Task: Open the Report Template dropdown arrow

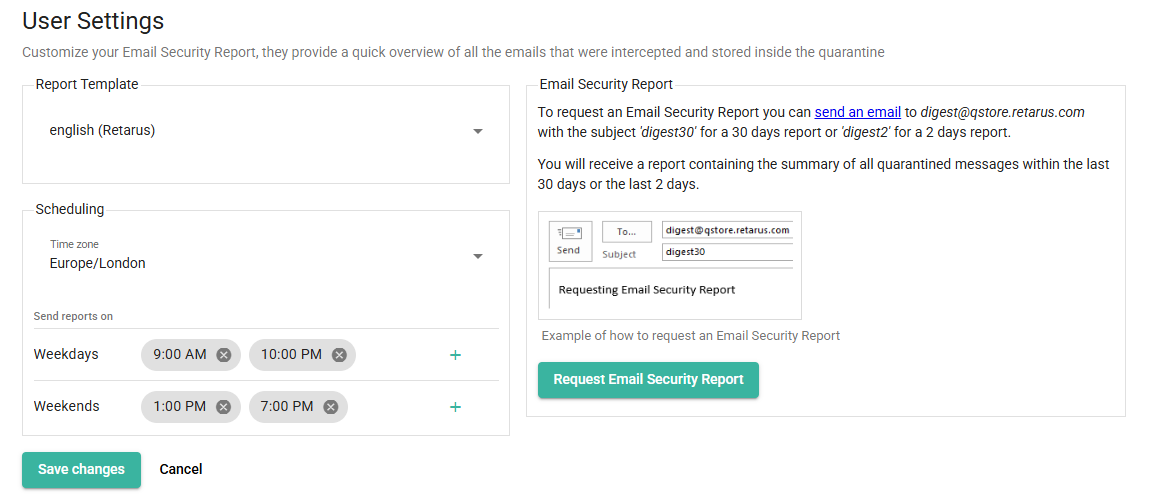Action: point(477,131)
